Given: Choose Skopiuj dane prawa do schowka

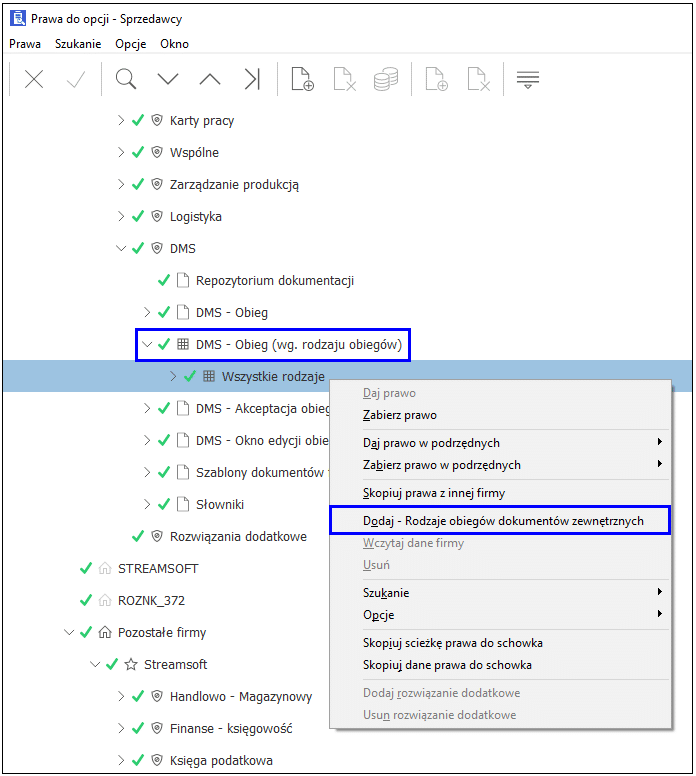Looking at the screenshot, I should [500, 665].
